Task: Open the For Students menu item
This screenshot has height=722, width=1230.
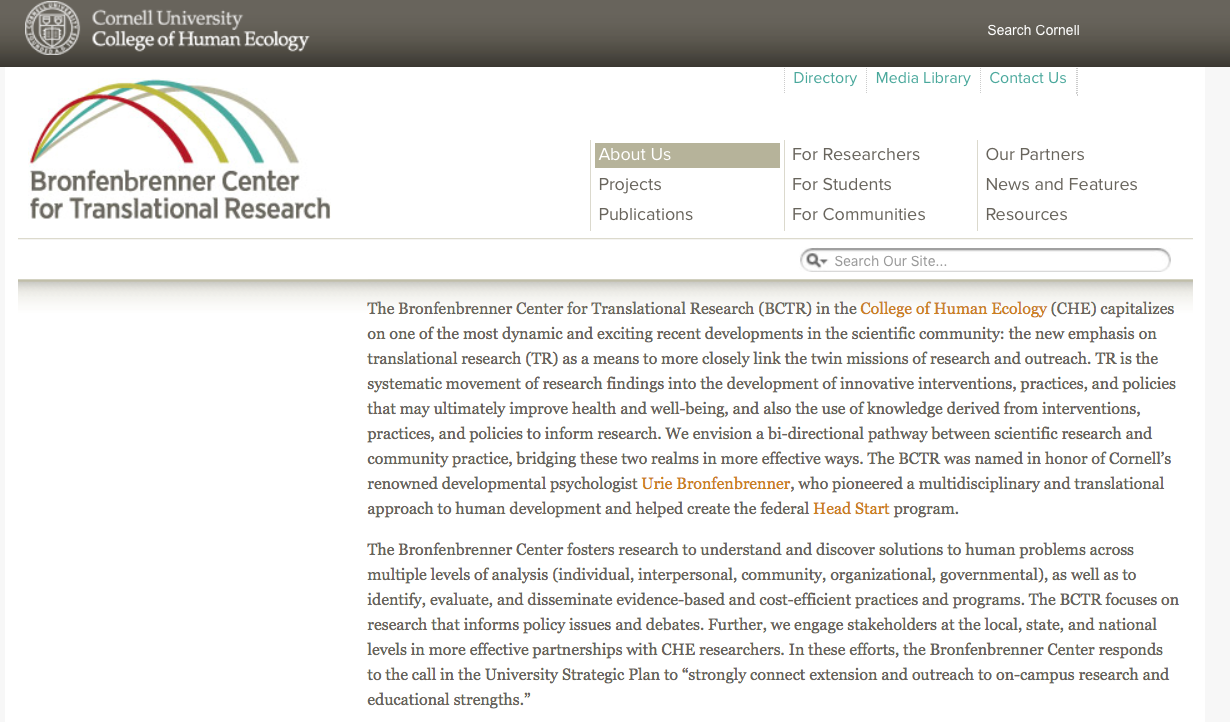Action: pos(841,185)
